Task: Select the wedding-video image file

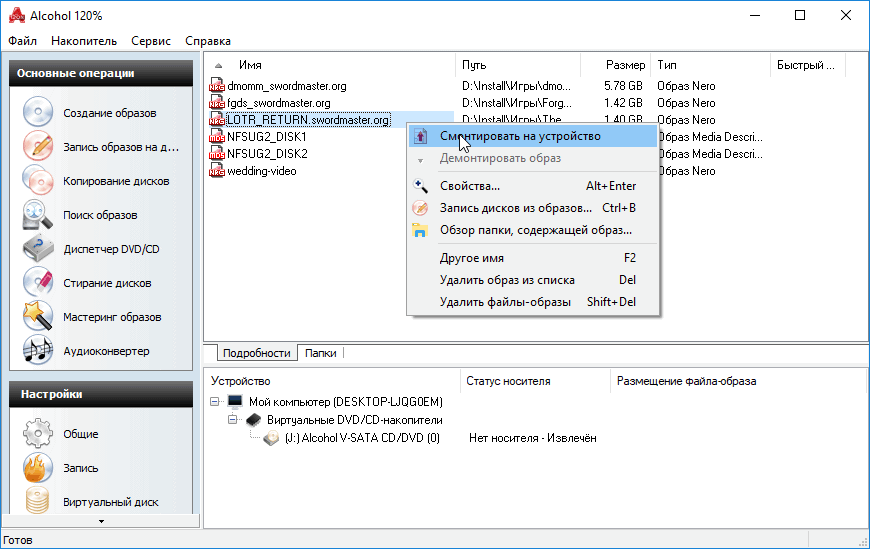Action: click(261, 171)
